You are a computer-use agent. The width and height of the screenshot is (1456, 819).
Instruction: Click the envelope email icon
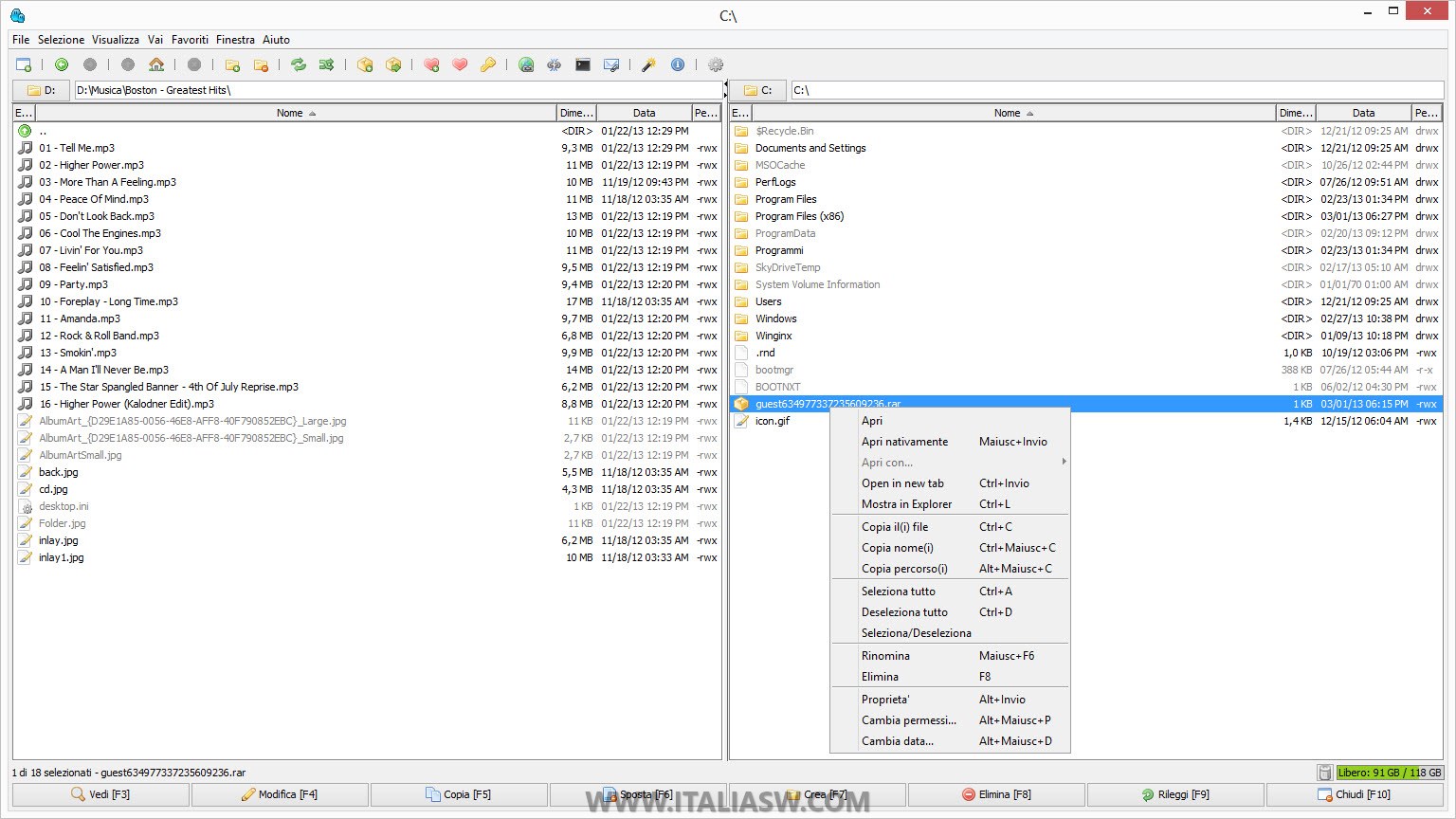[611, 64]
